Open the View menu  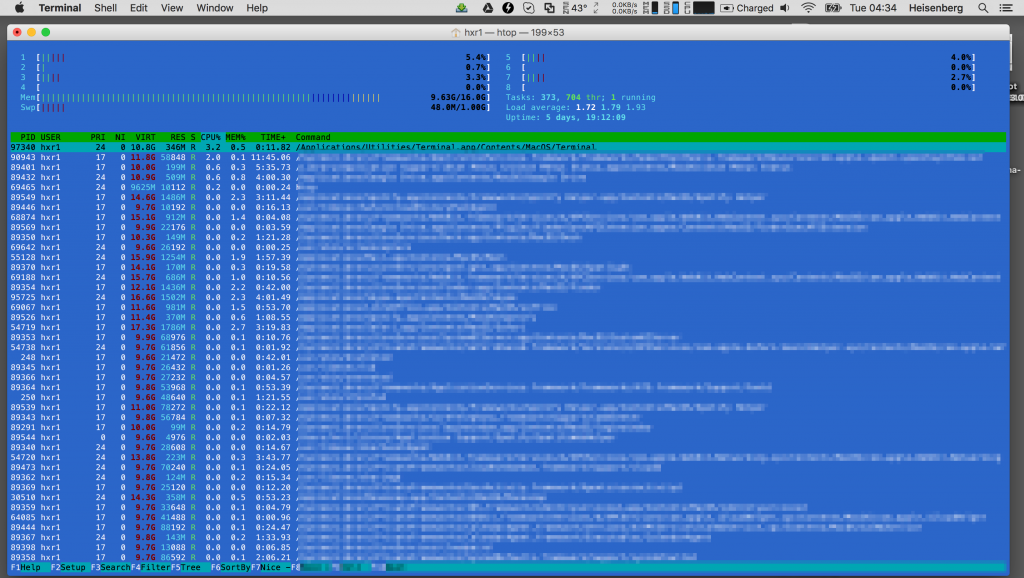(172, 8)
